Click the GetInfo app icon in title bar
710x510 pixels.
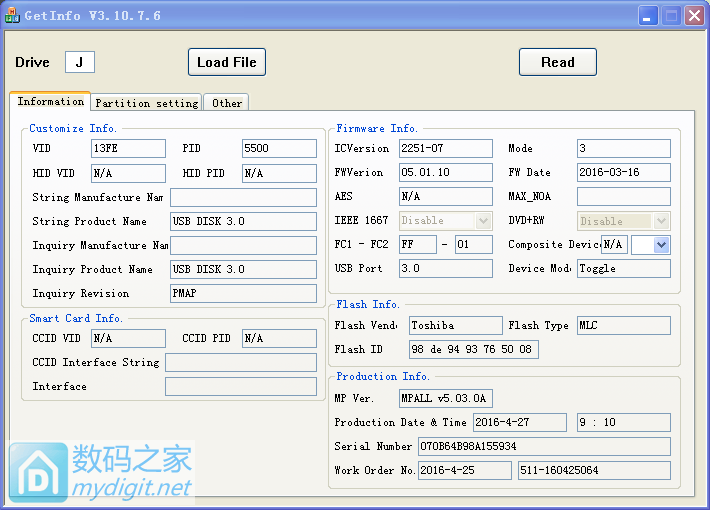[x=12, y=15]
